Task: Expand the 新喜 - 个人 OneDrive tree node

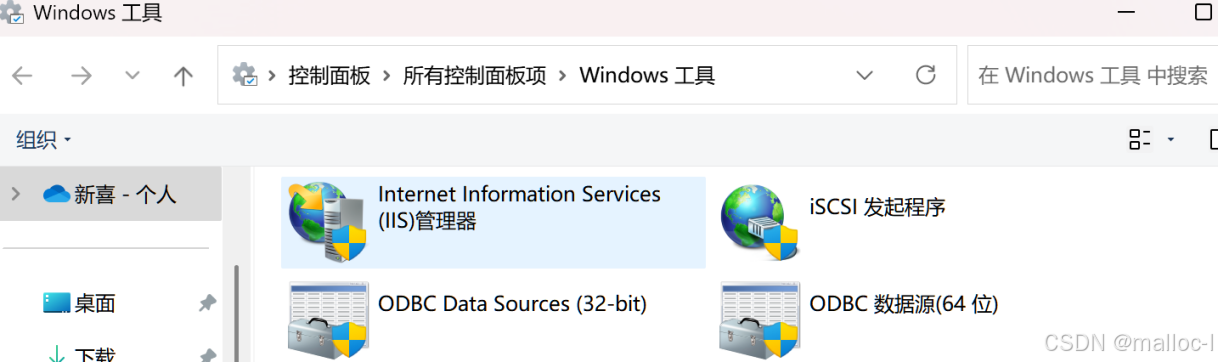Action: click(x=15, y=194)
